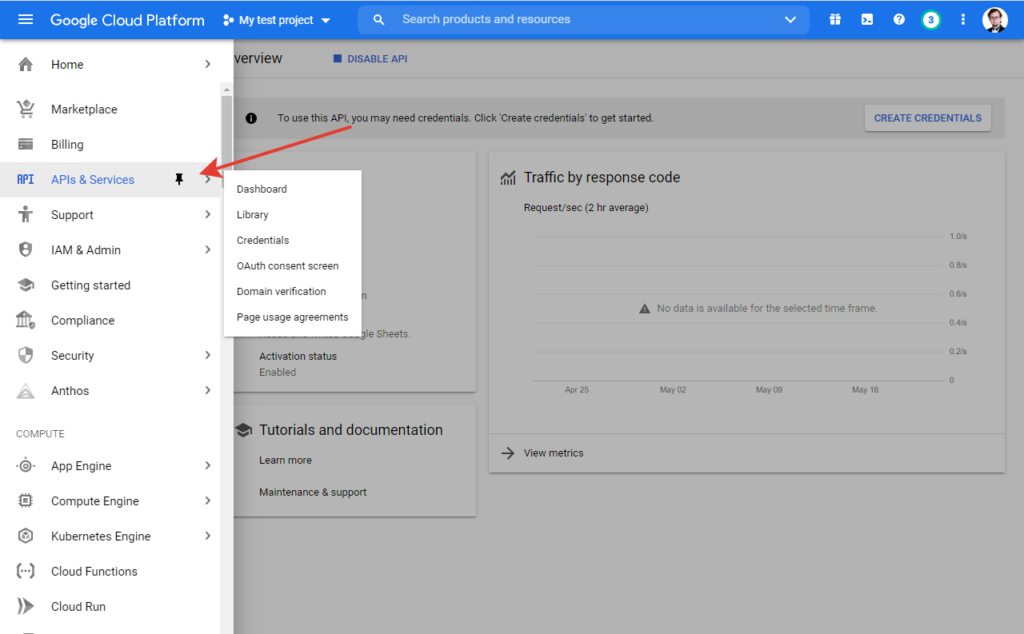The width and height of the screenshot is (1024, 634).
Task: Expand the IAM & Admin submenu
Action: click(x=207, y=250)
